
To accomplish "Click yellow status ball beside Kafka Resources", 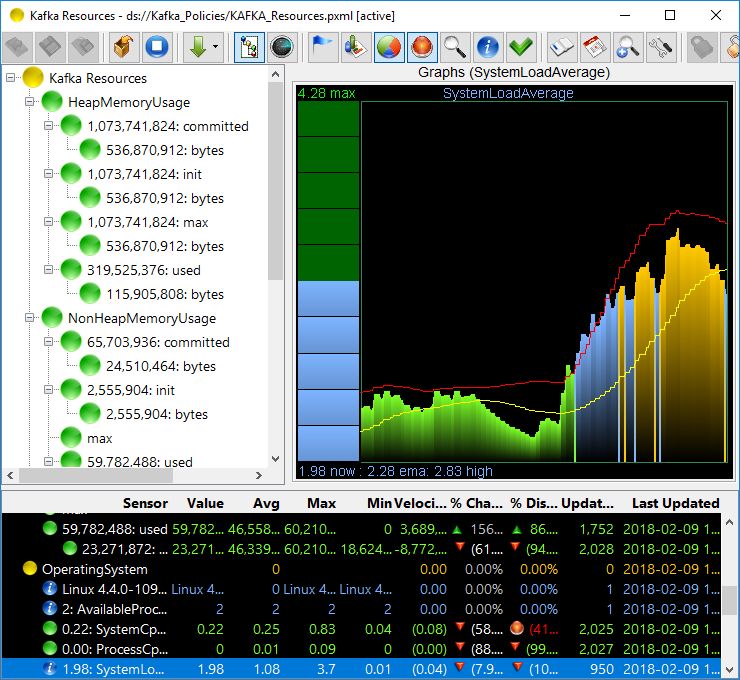I will 33,78.
